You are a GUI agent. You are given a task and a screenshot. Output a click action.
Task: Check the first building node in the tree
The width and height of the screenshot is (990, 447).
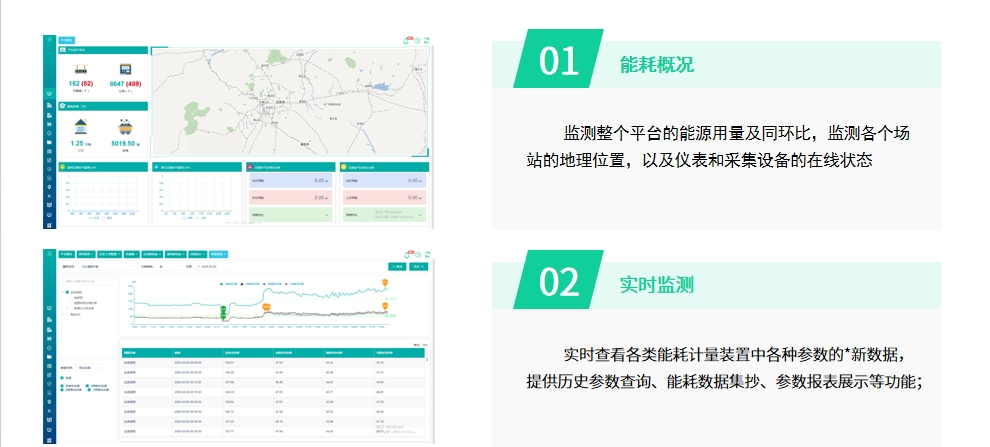coord(67,292)
